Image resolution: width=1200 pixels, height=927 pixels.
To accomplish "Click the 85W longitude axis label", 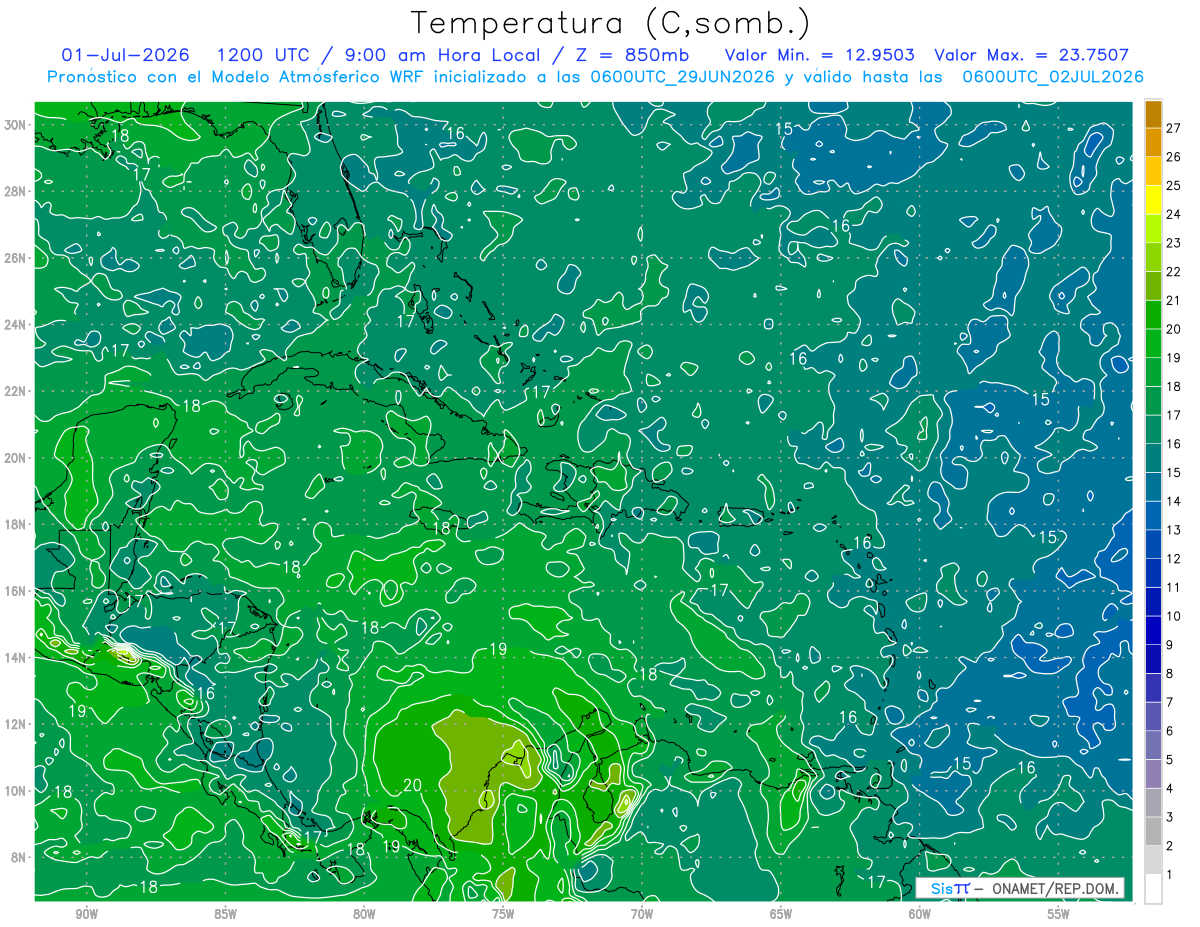I will (x=225, y=914).
